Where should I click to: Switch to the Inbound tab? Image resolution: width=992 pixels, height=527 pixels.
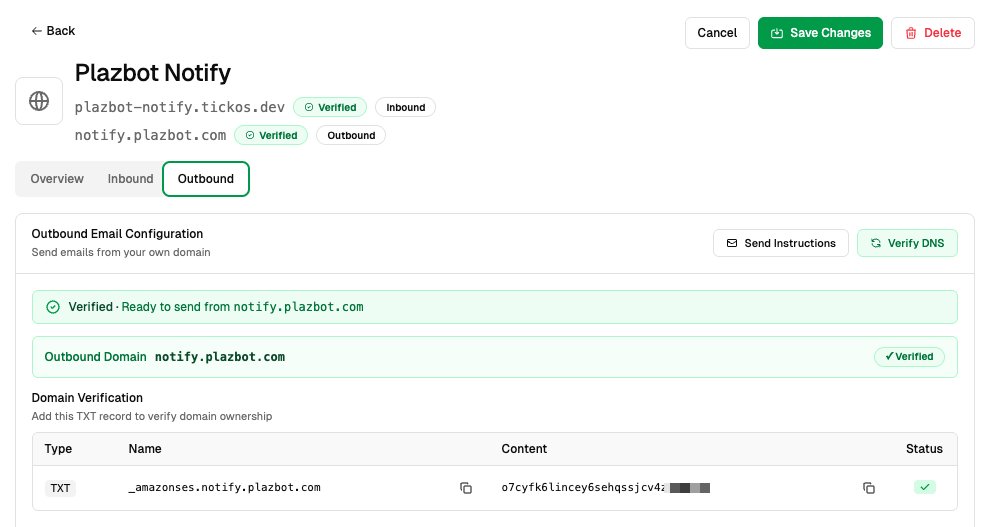click(130, 179)
